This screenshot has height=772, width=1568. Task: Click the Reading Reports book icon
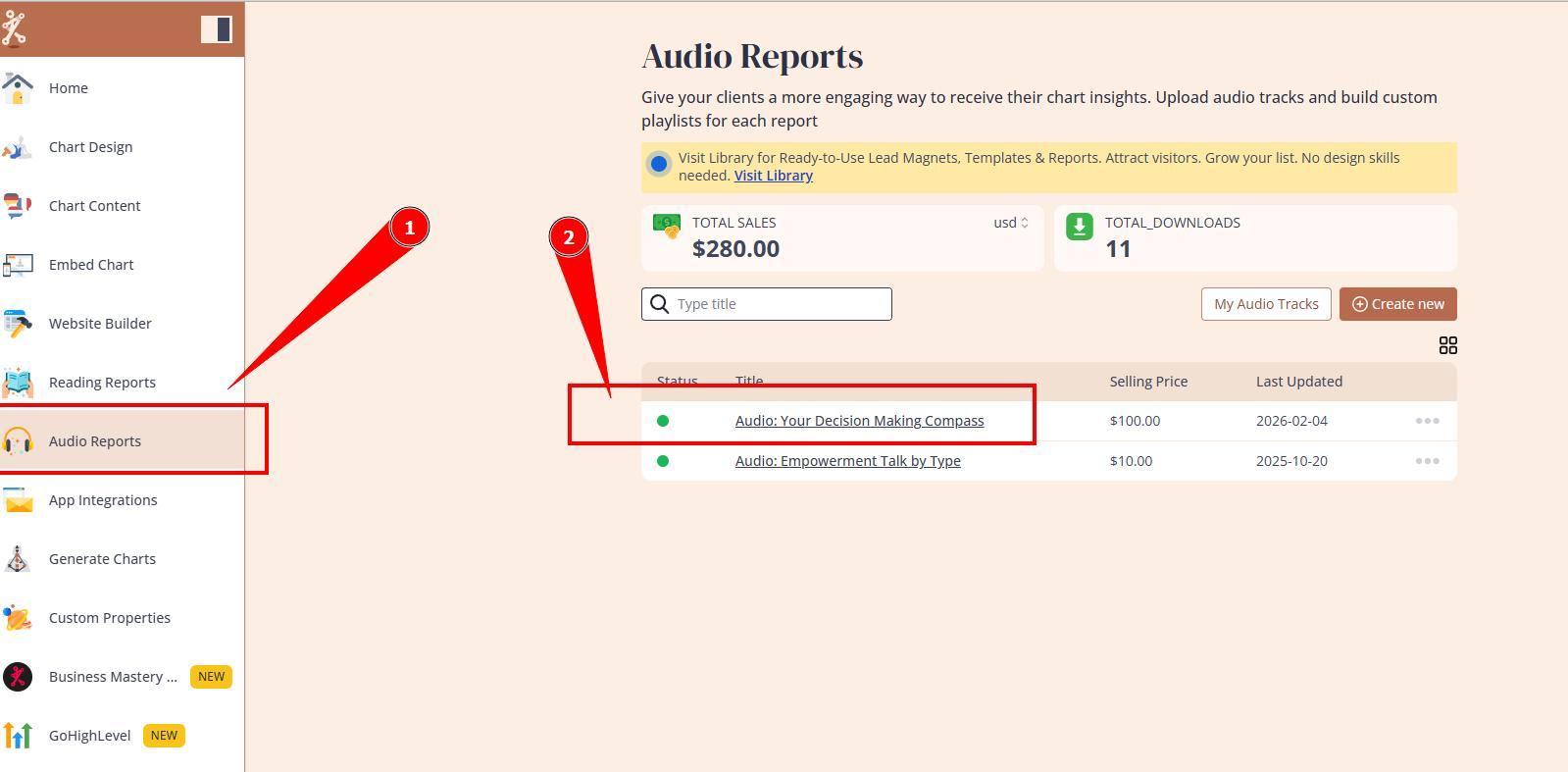[x=18, y=383]
